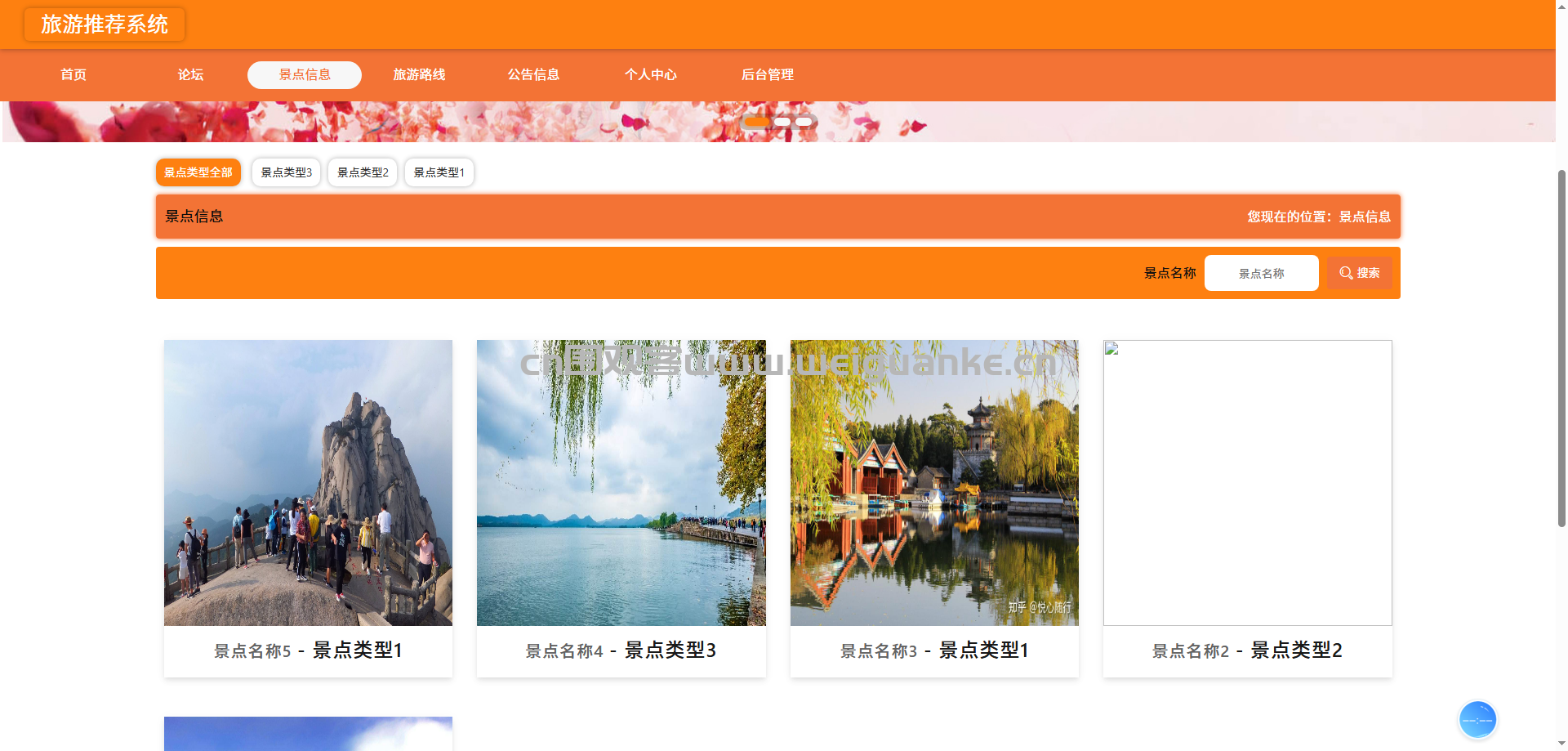Click the blue round floating button
The width and height of the screenshot is (1568, 751).
(x=1477, y=720)
